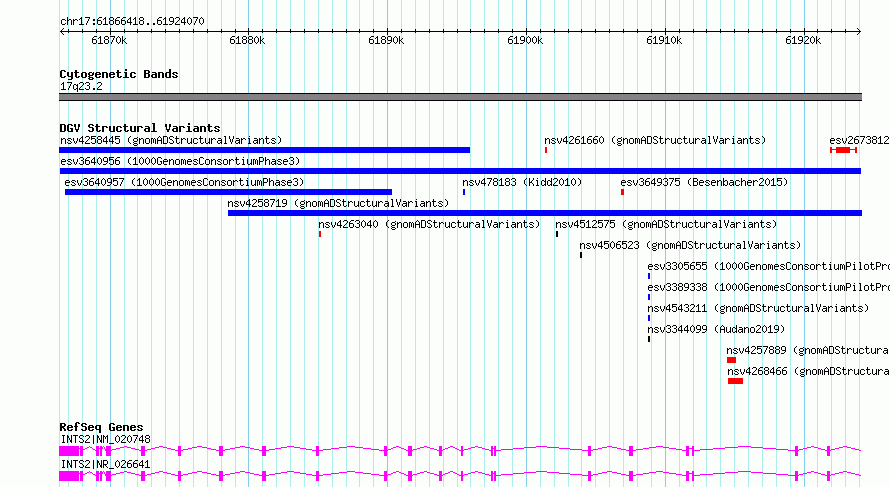Click the 61890k ruler tick label

click(387, 41)
